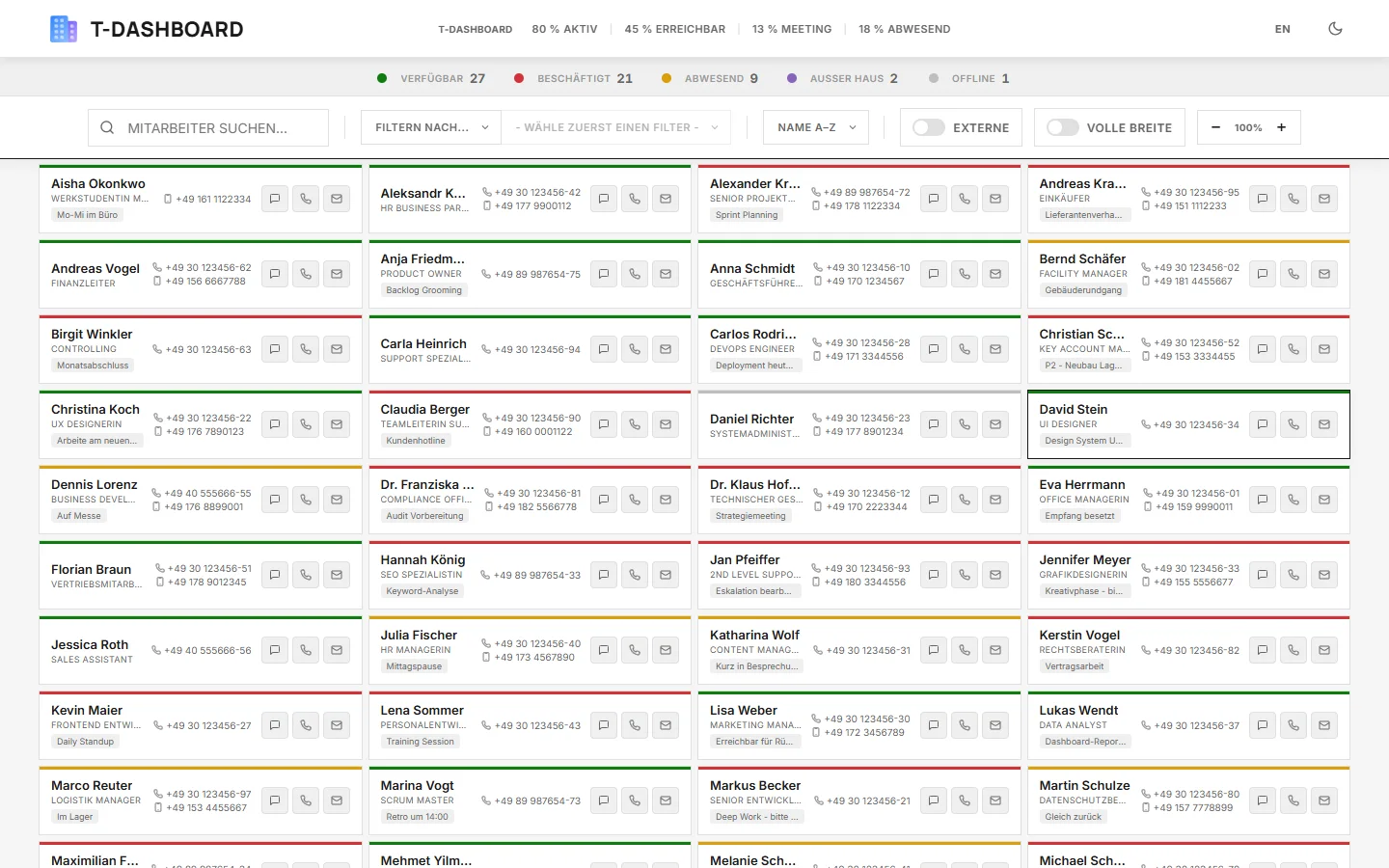Click the 80 % Aktiv statistic
The image size is (1389, 868).
pos(564,29)
